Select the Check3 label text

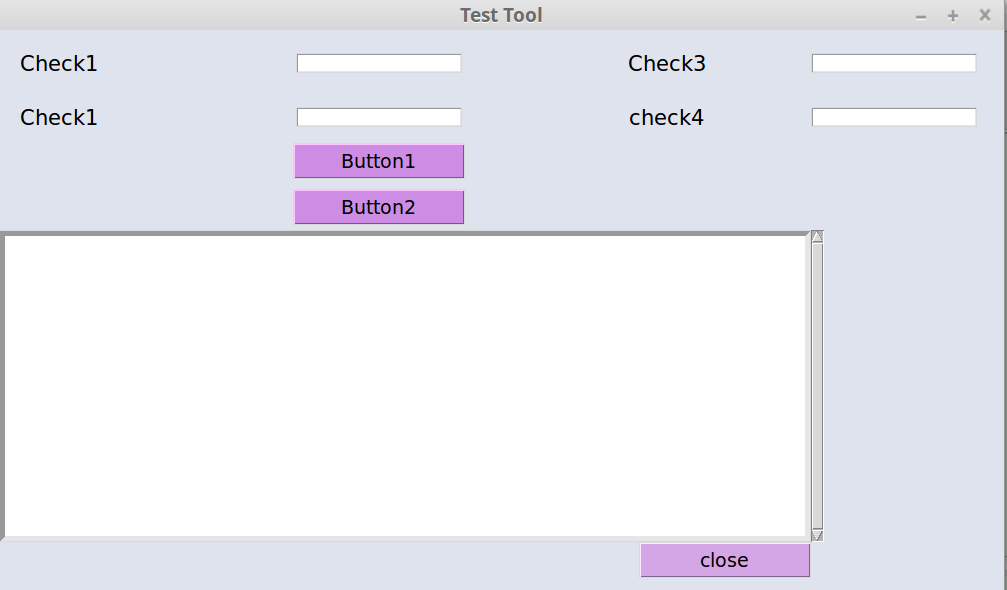click(666, 63)
